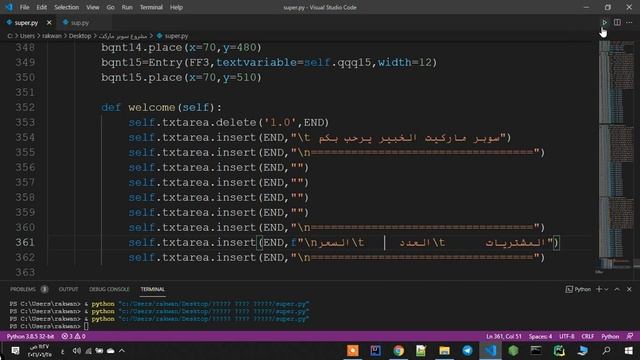
Task: Open the dark blue app in taskbar
Action: tap(376, 351)
